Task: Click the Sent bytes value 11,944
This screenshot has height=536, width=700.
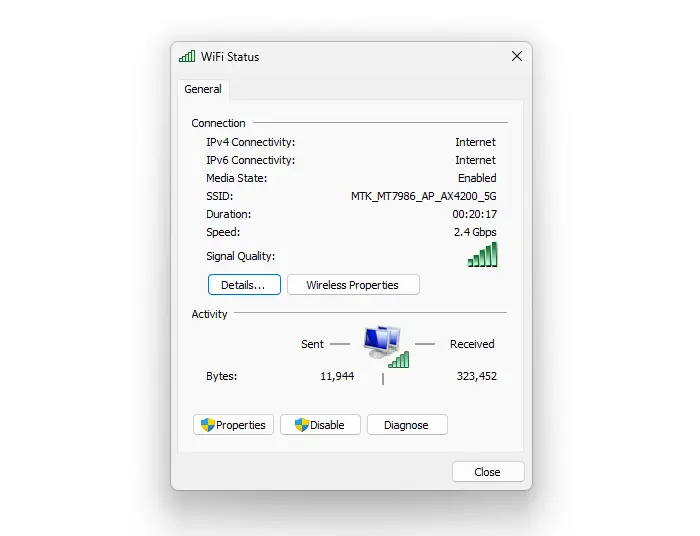Action: pos(337,376)
